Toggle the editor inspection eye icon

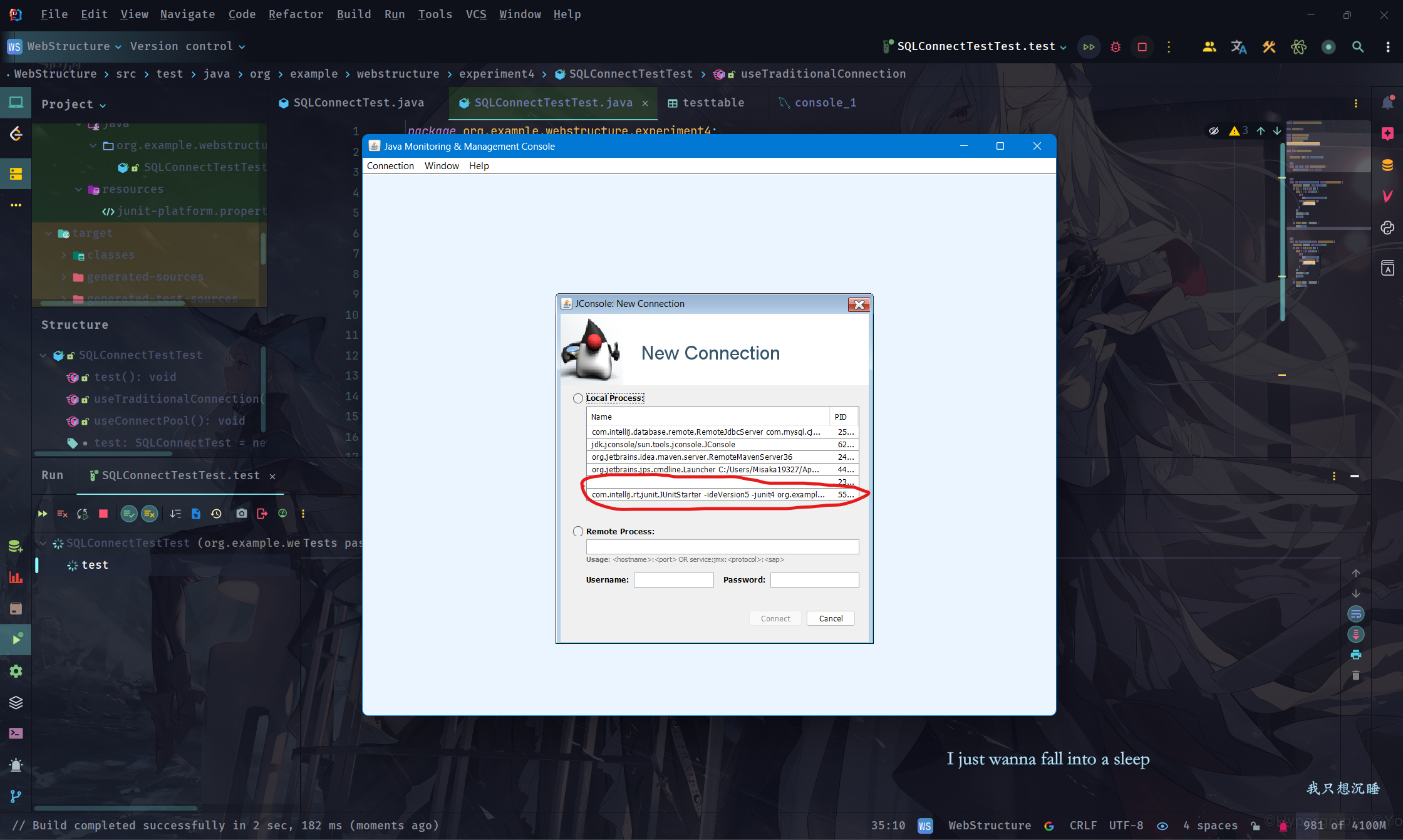(1214, 131)
